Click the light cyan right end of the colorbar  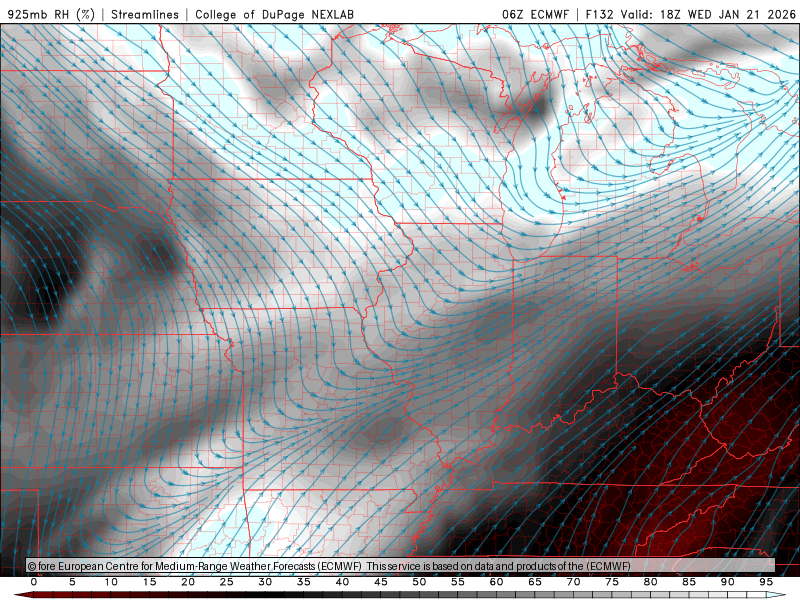click(777, 595)
